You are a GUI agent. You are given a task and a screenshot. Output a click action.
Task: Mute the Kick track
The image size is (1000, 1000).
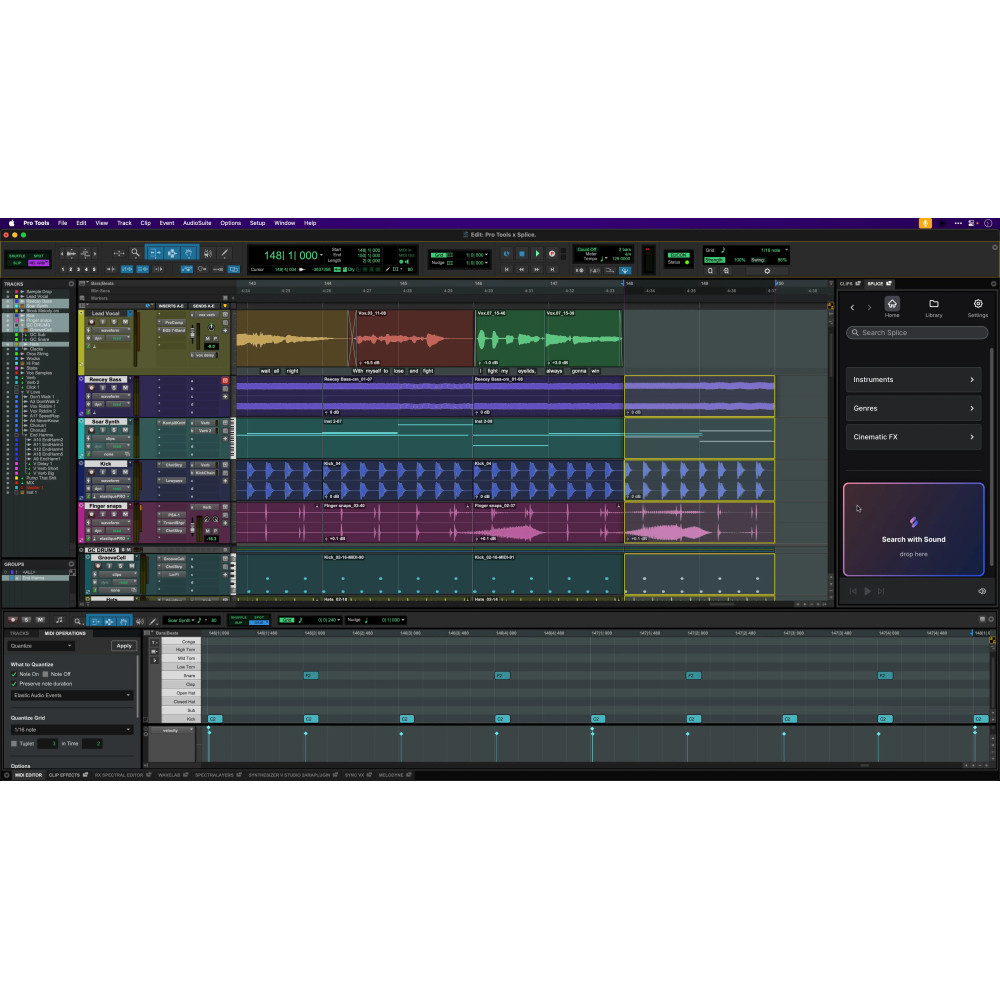pyautogui.click(x=126, y=472)
